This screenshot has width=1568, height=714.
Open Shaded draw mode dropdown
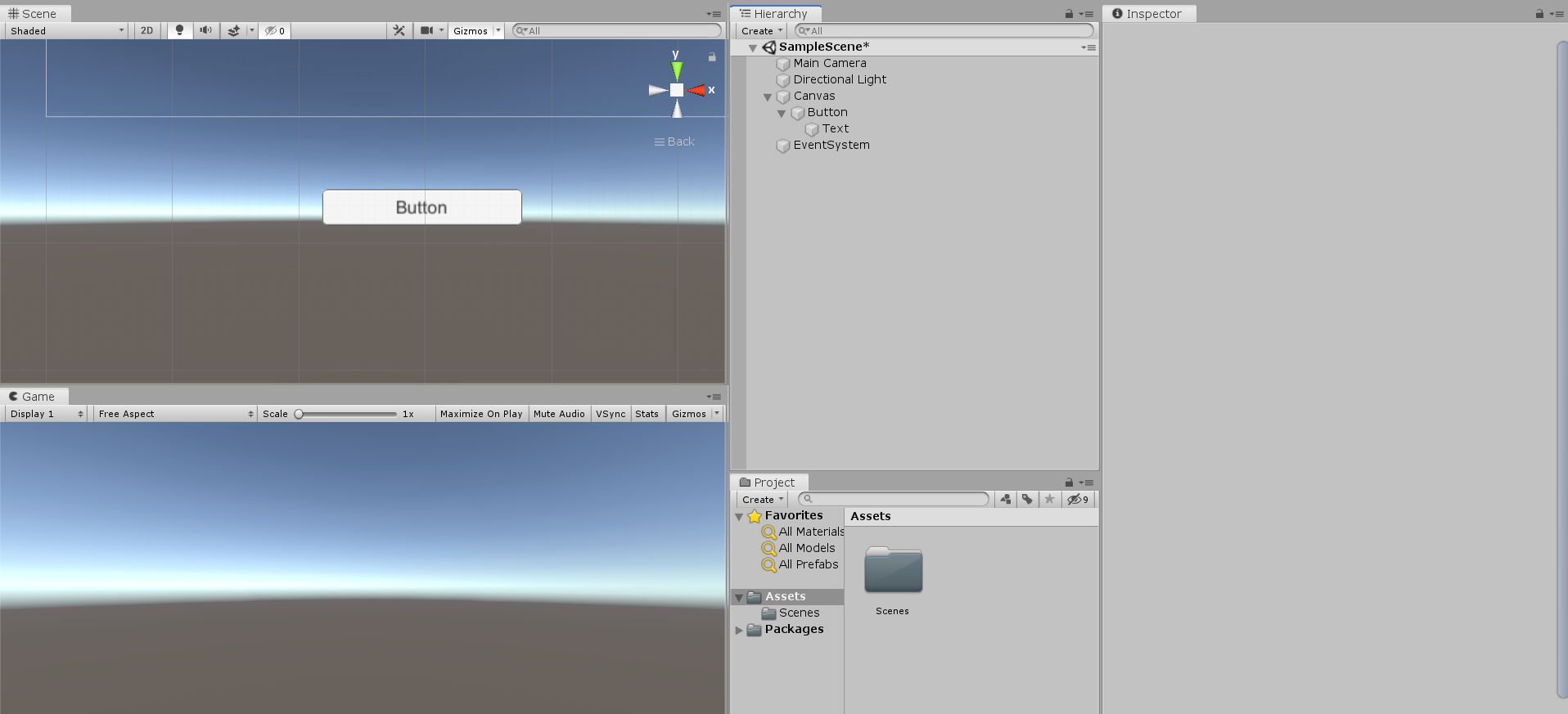[67, 30]
